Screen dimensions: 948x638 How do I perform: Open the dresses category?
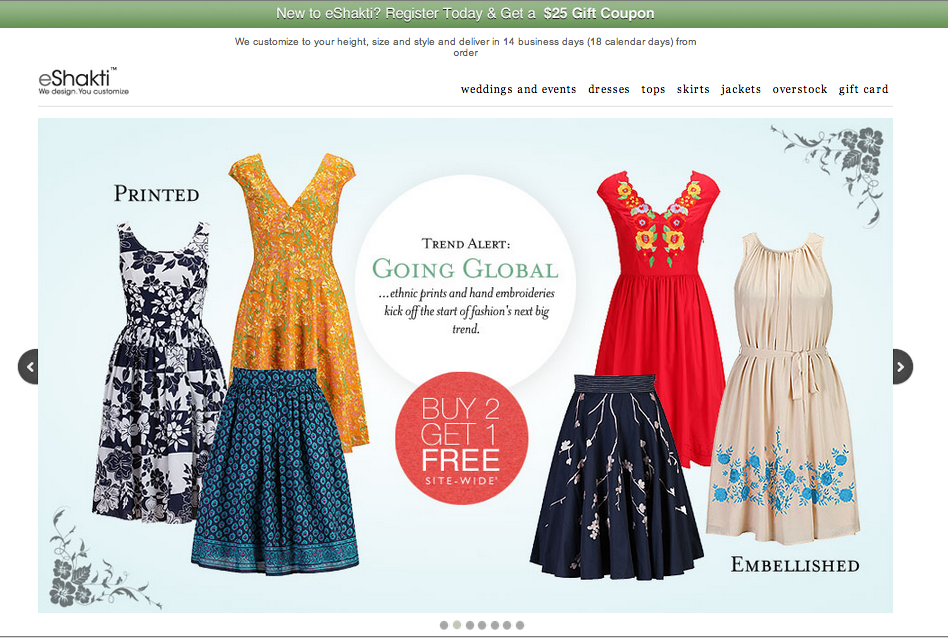coord(609,89)
